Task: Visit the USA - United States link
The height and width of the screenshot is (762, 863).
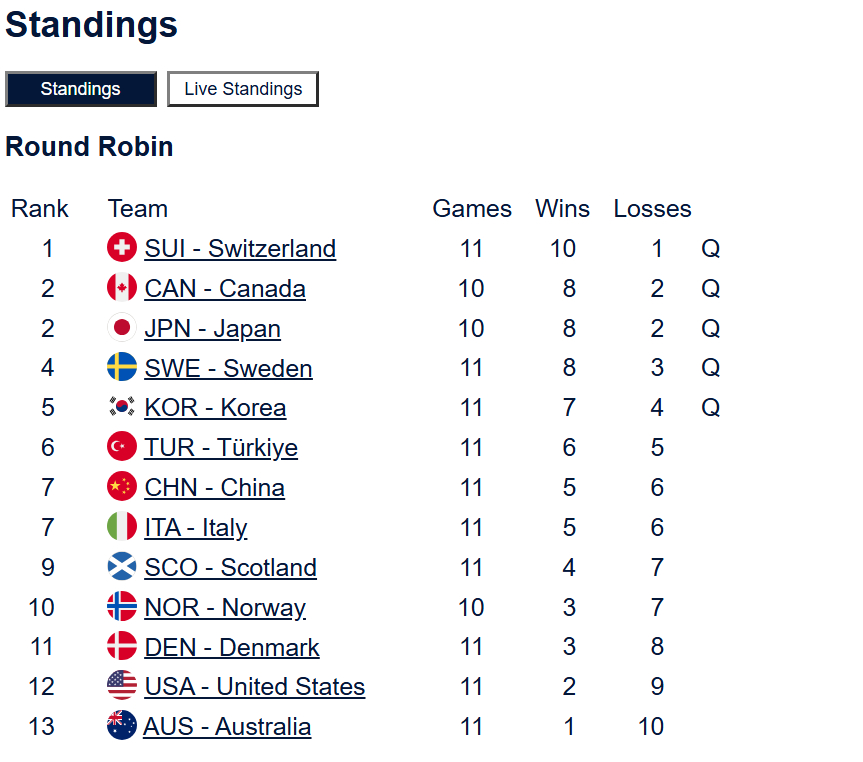Action: [x=255, y=687]
